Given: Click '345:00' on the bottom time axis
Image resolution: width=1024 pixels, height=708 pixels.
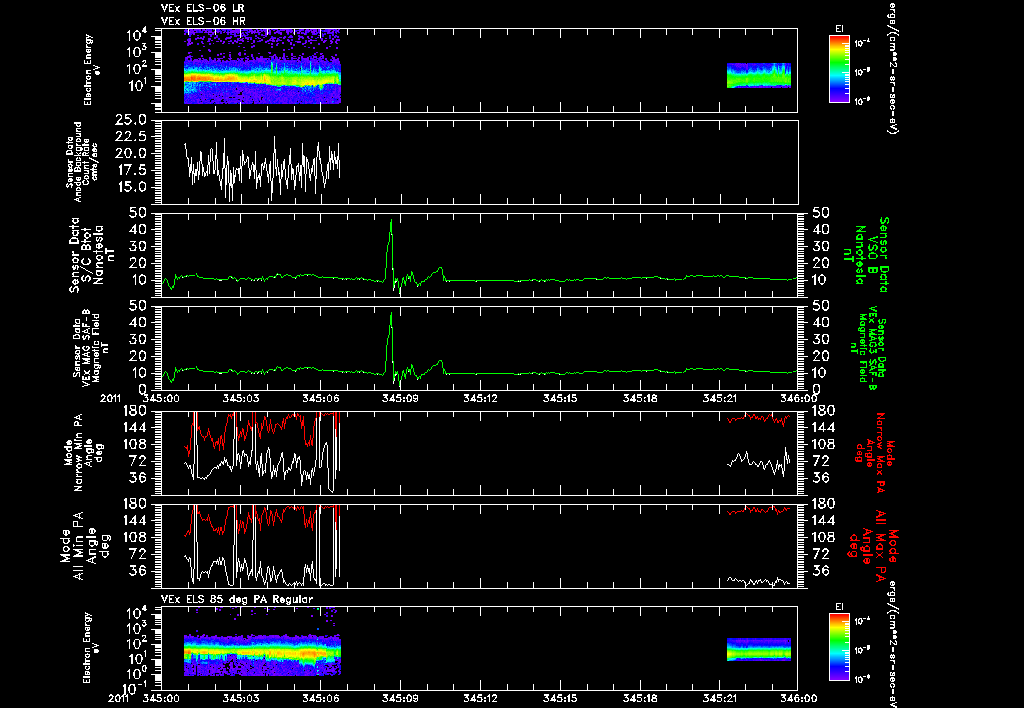Looking at the screenshot, I should pos(161,698).
